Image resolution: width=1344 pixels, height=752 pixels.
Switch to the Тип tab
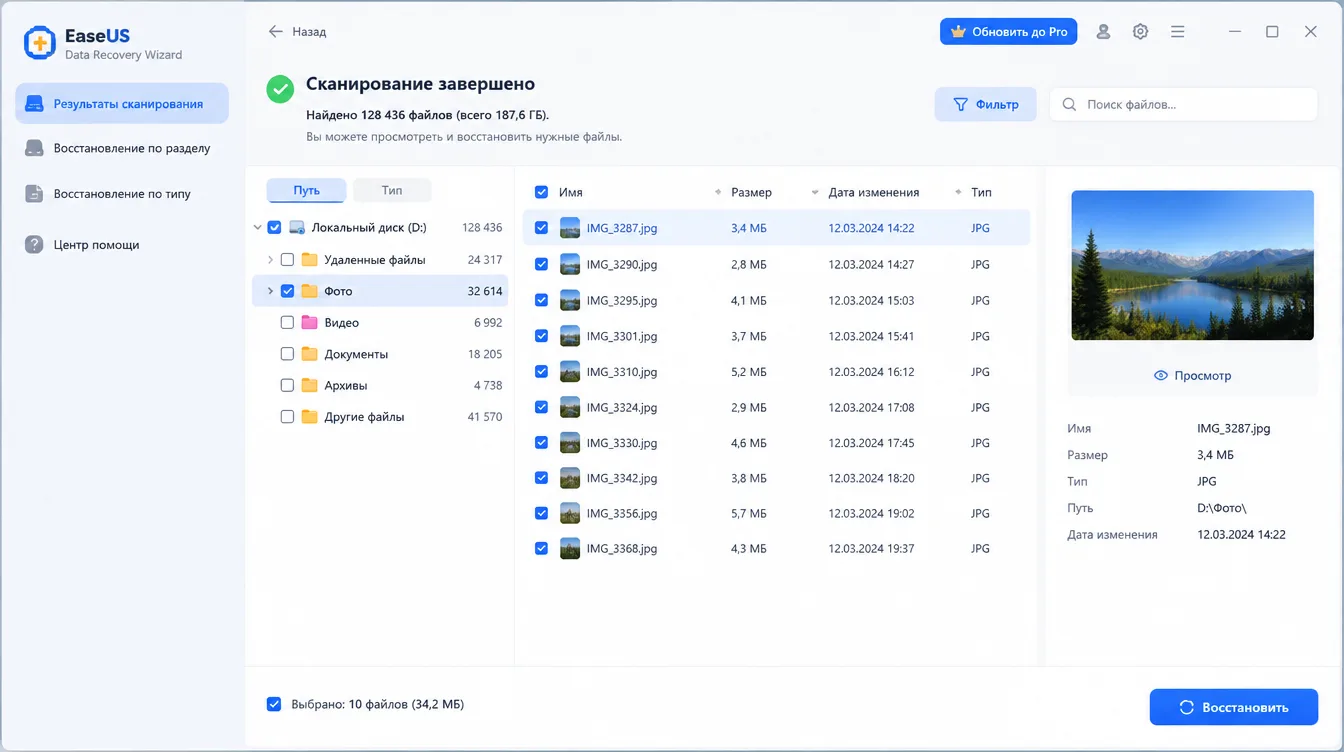[392, 190]
